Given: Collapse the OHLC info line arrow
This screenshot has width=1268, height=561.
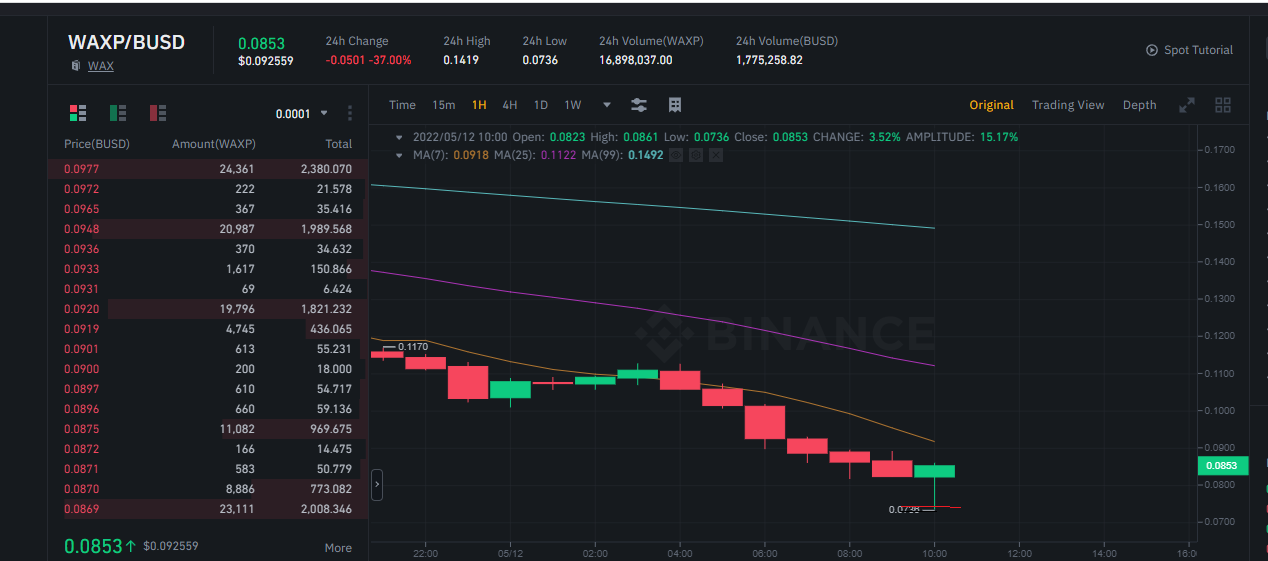Looking at the screenshot, I should pyautogui.click(x=400, y=137).
